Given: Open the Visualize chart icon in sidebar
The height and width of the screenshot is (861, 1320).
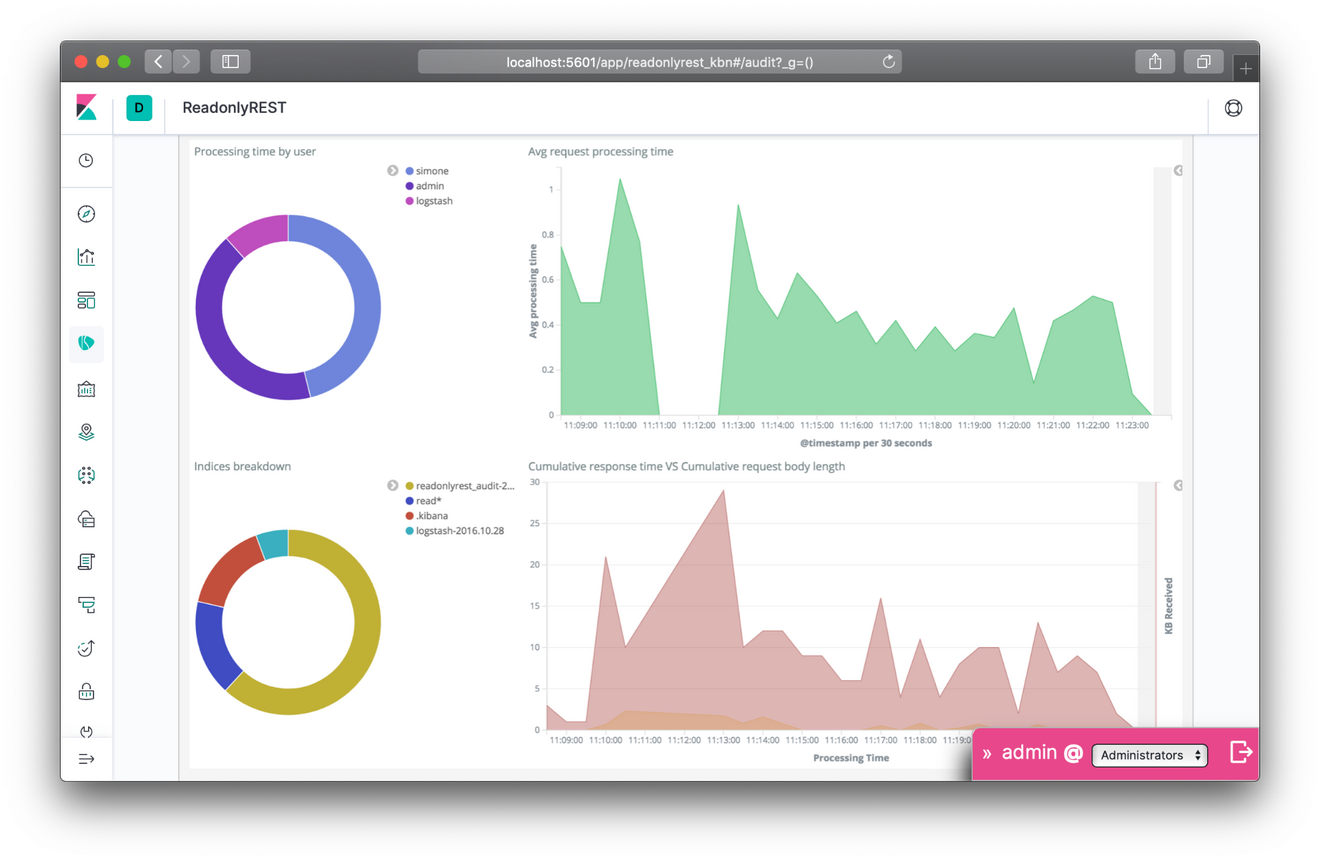Looking at the screenshot, I should click(x=86, y=257).
